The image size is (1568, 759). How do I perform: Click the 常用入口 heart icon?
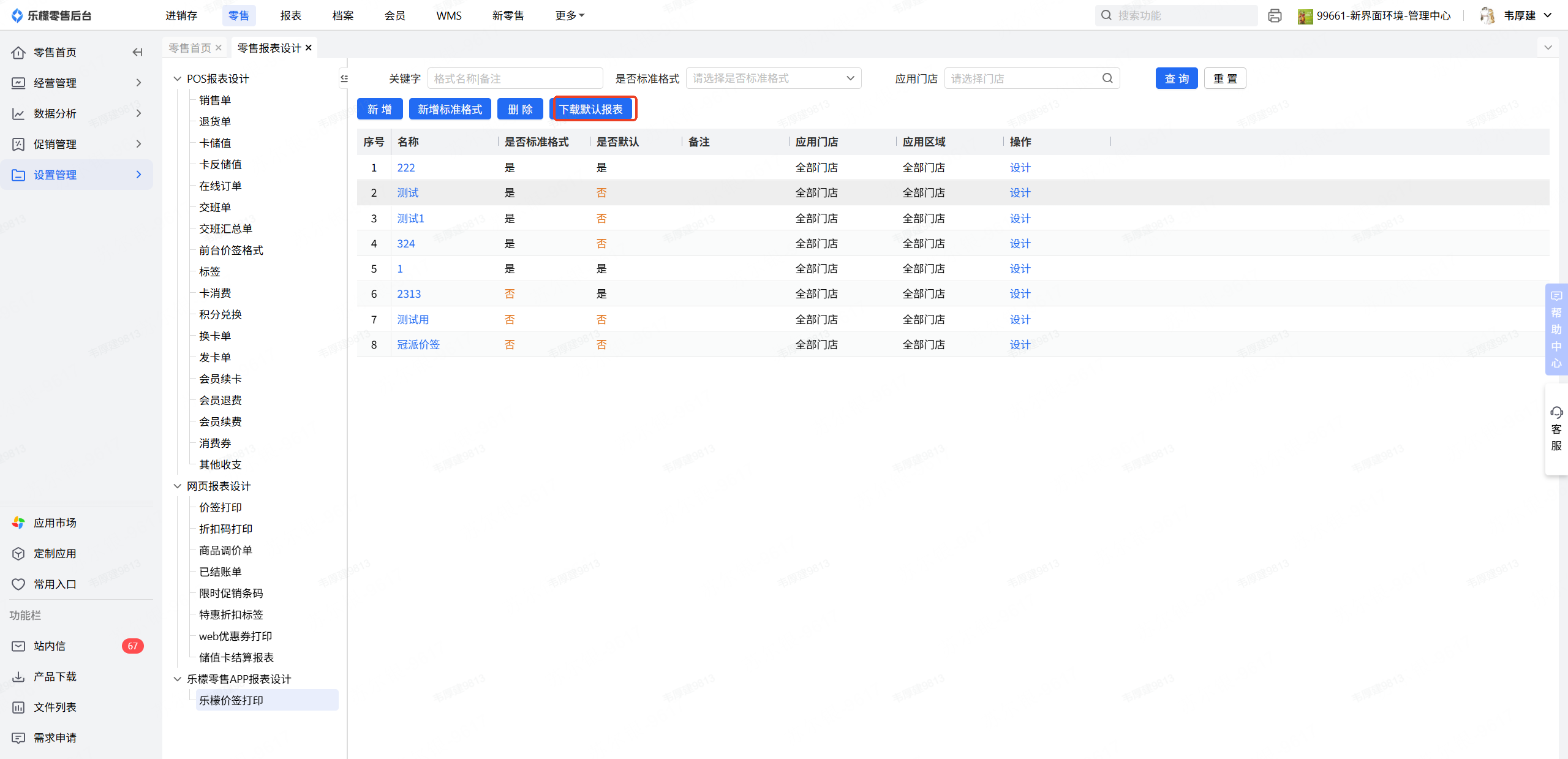(x=18, y=584)
